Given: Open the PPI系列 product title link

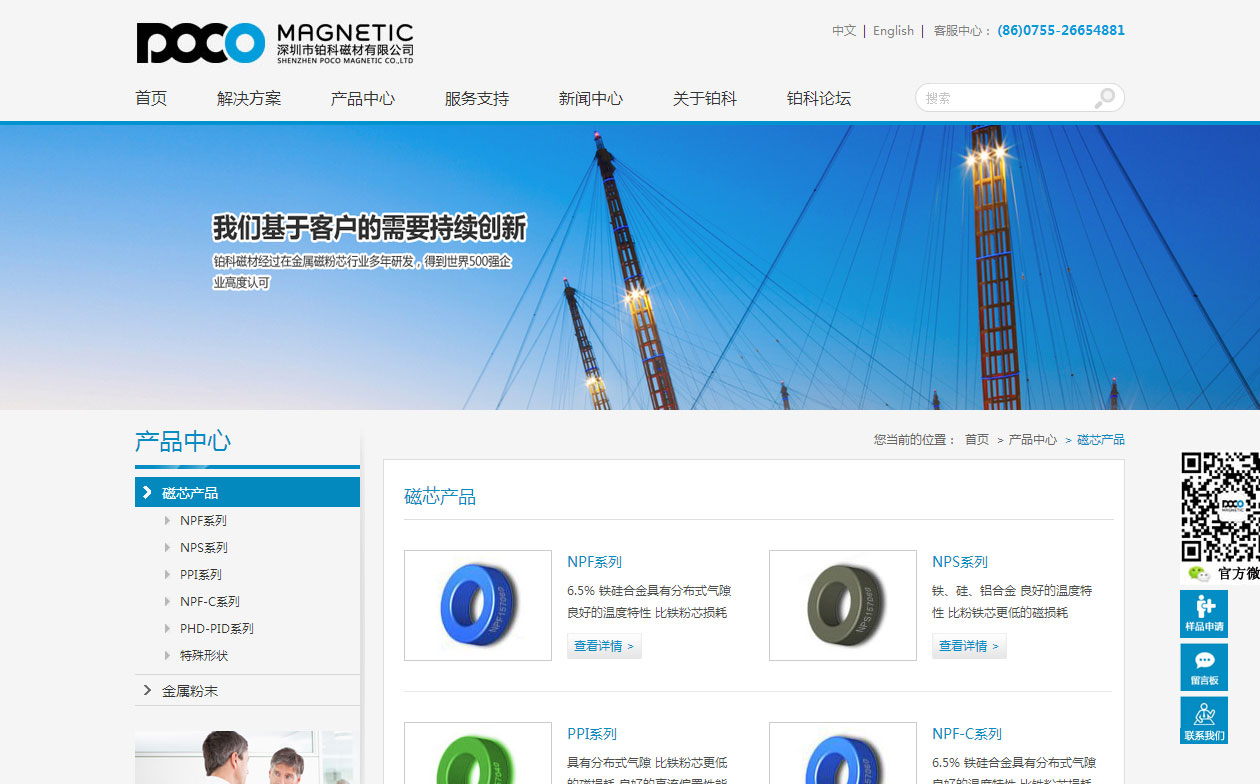Looking at the screenshot, I should pos(592,734).
